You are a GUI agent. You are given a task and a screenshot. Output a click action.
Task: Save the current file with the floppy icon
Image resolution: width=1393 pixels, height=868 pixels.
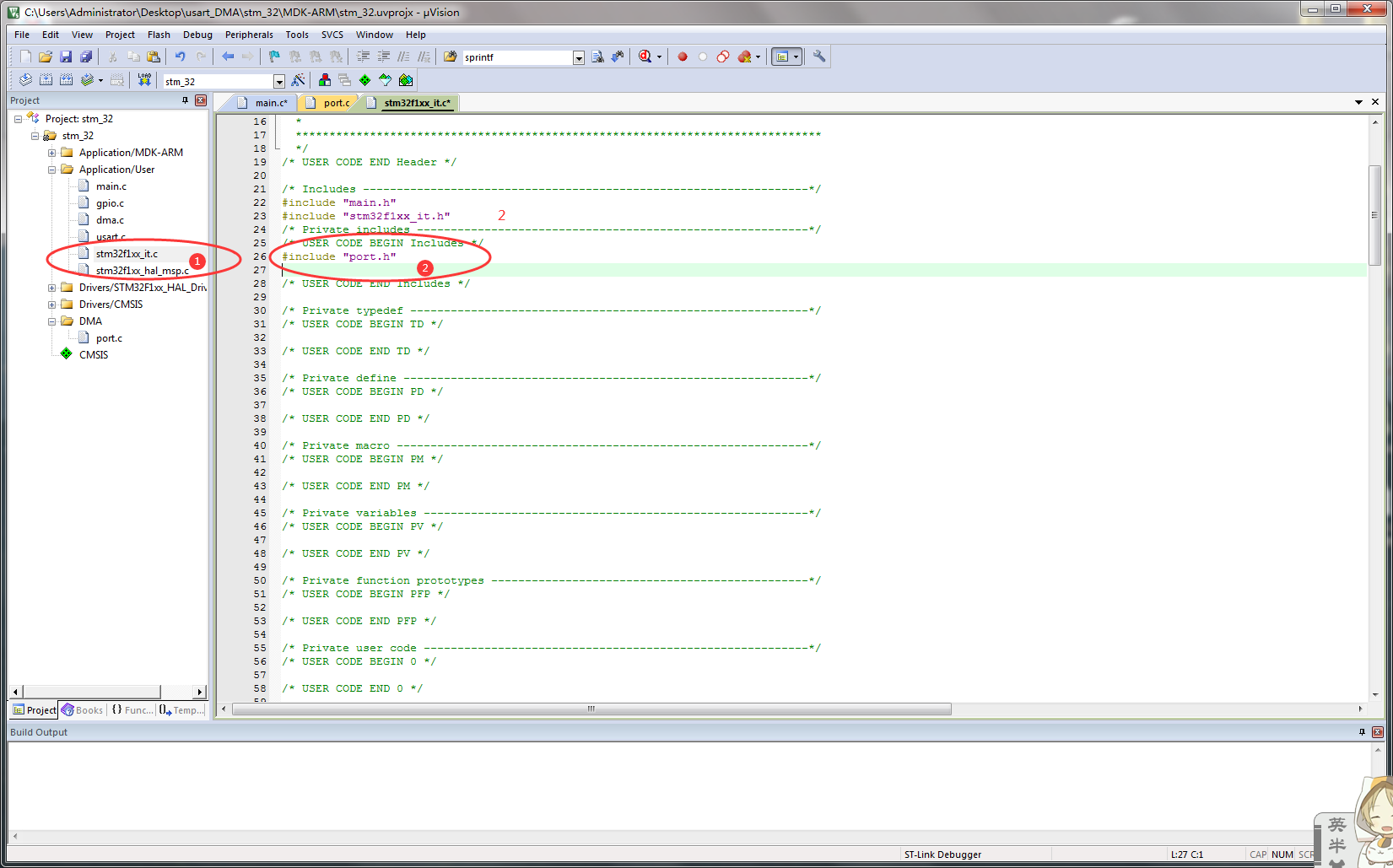tap(66, 57)
